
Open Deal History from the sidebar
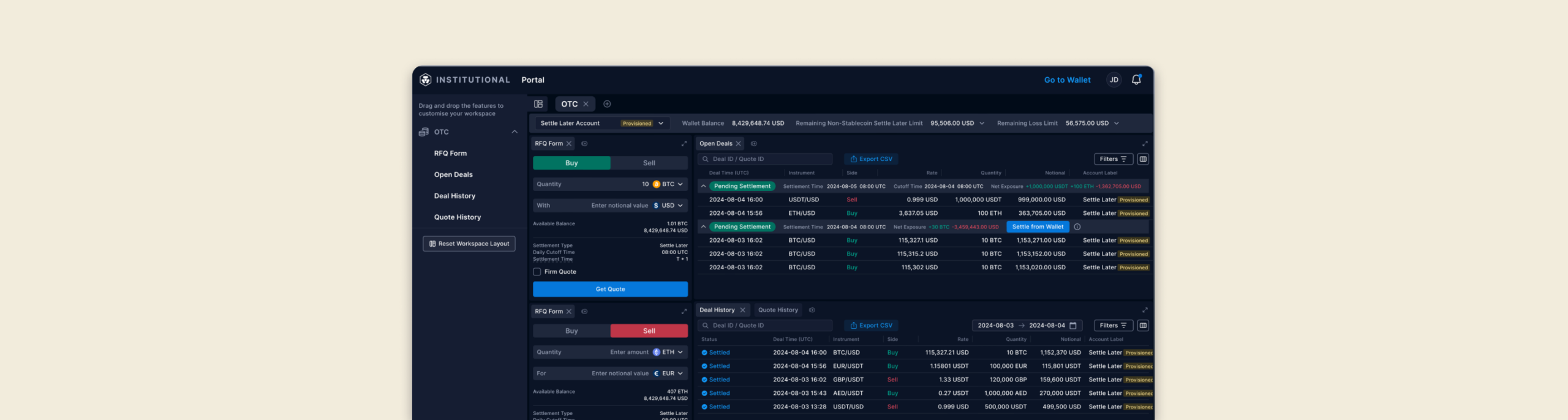(454, 197)
